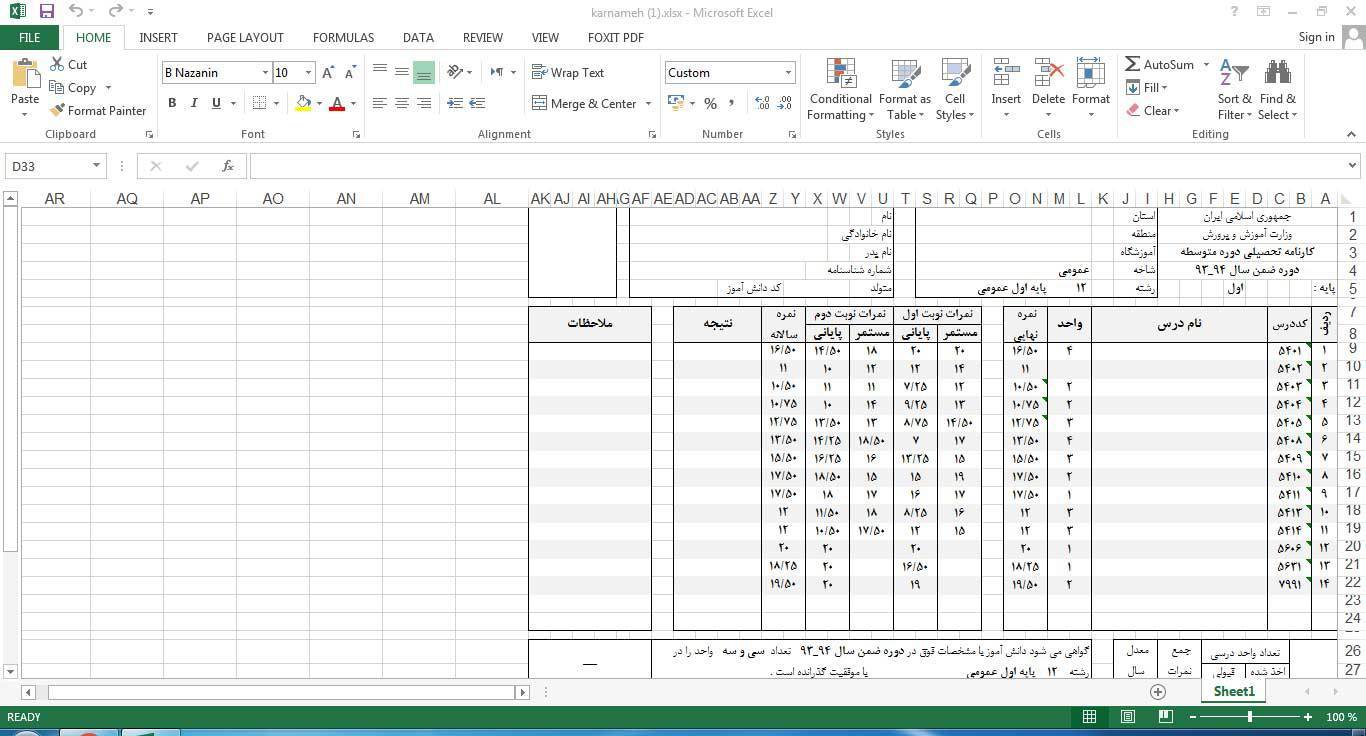Click Cut scissors icon

pyautogui.click(x=57, y=64)
